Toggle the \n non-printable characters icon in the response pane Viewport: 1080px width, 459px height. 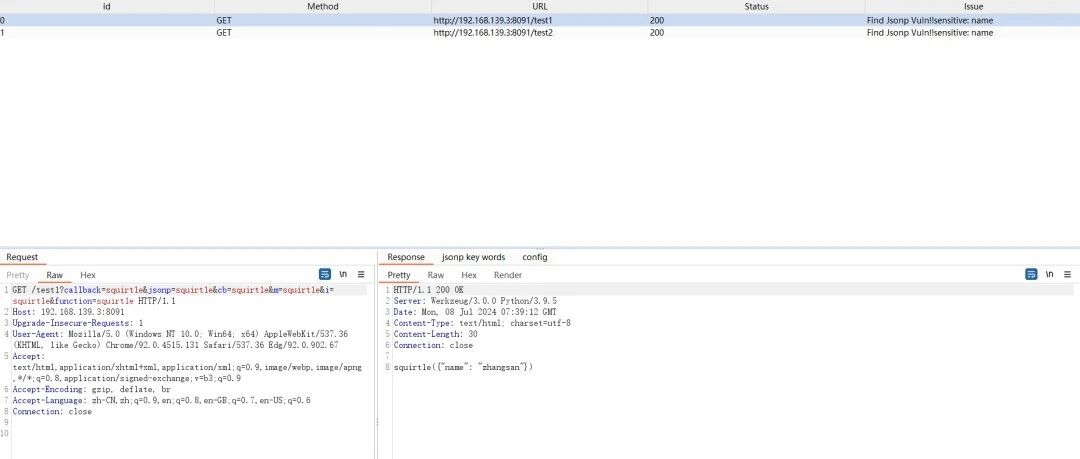pyautogui.click(x=1050, y=274)
